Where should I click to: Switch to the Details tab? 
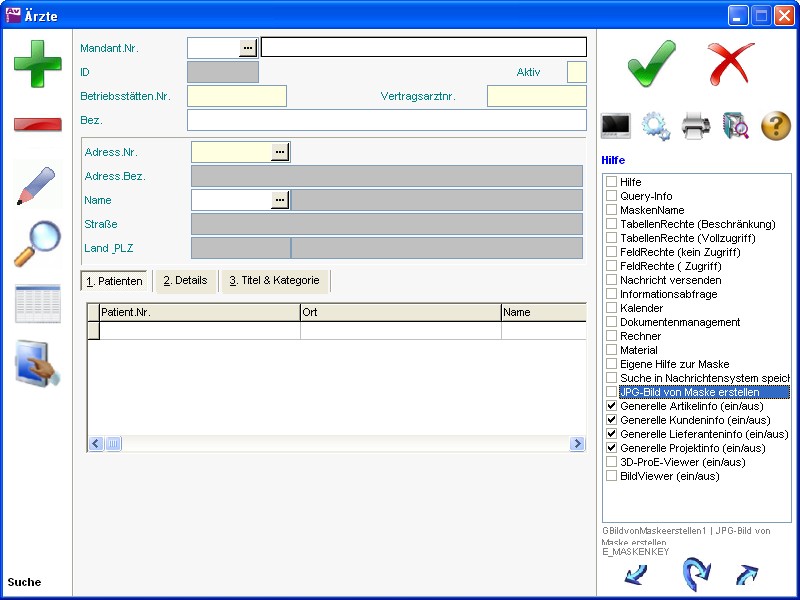pos(185,281)
